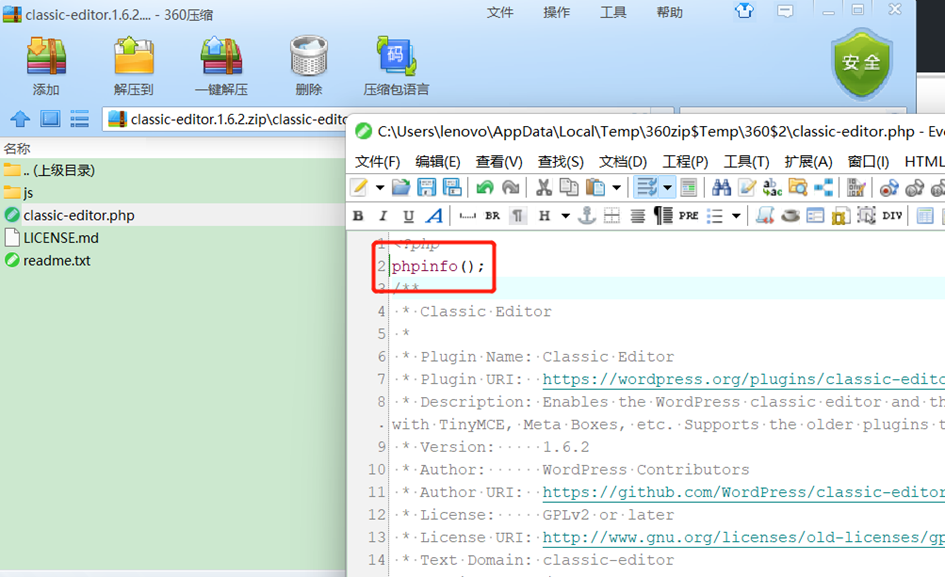
Task: Click the coffee cup Java icon
Action: pos(790,215)
